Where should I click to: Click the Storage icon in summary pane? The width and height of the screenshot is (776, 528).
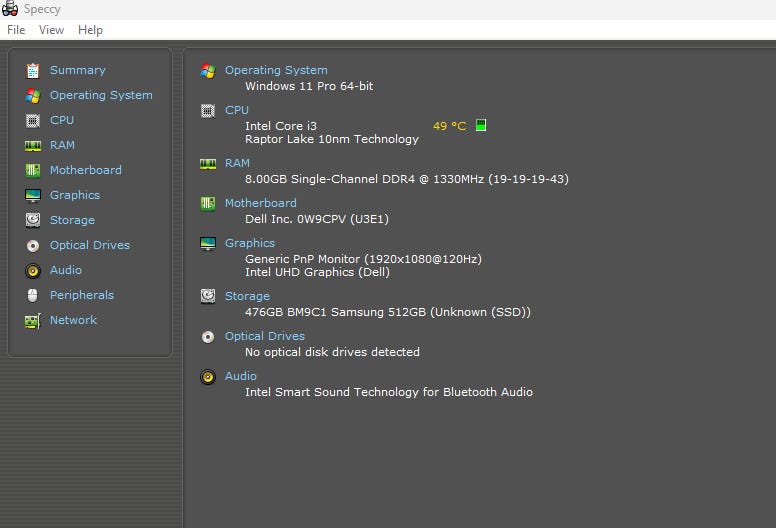208,296
